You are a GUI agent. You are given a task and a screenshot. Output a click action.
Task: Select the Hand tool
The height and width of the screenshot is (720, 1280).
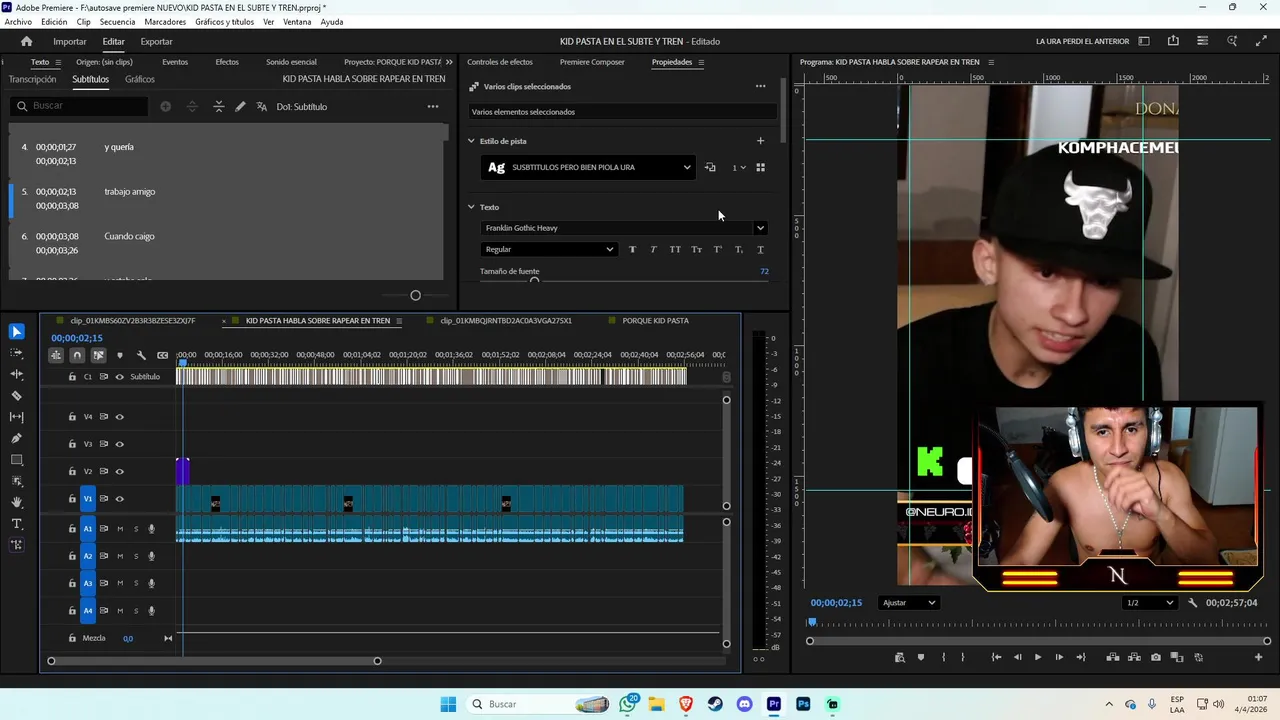click(x=17, y=502)
